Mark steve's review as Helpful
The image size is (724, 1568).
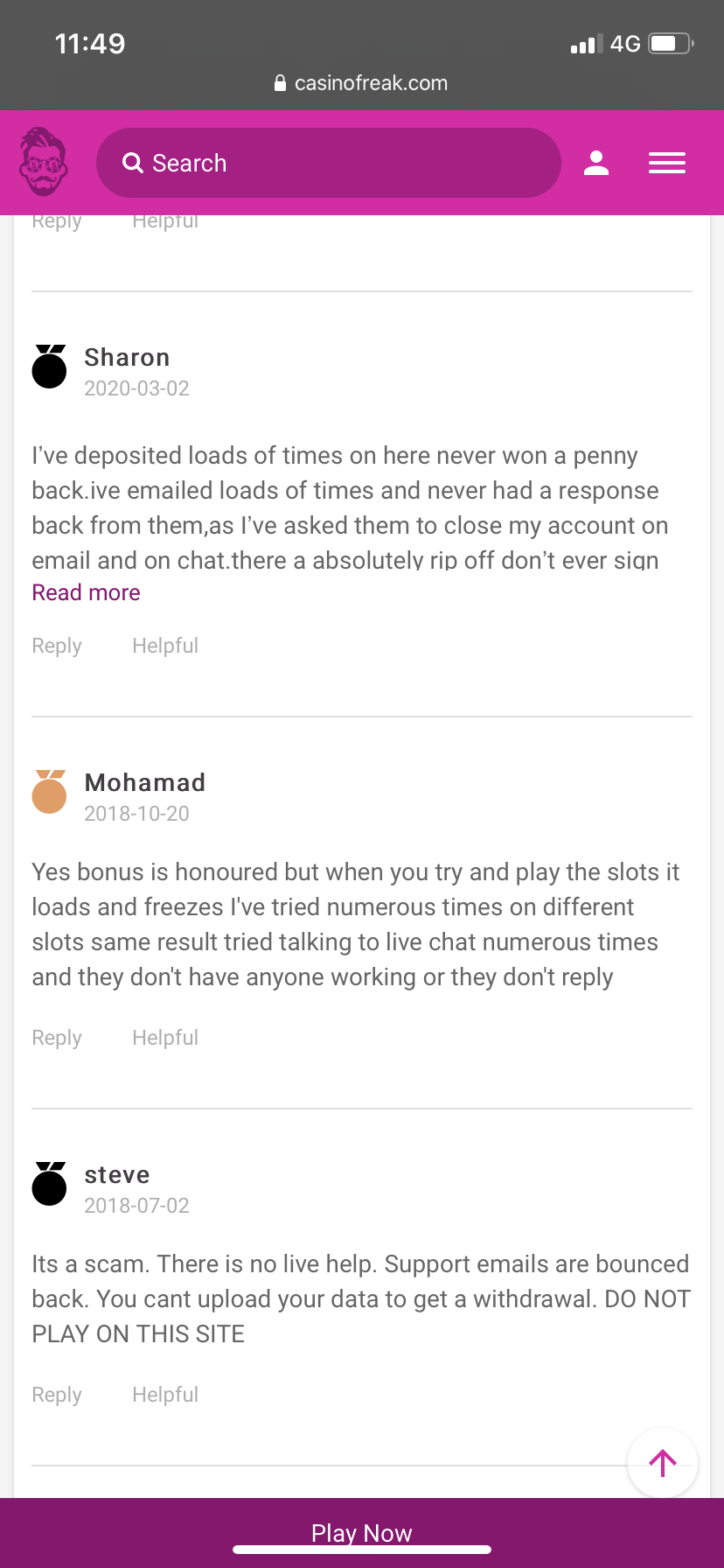point(165,1395)
